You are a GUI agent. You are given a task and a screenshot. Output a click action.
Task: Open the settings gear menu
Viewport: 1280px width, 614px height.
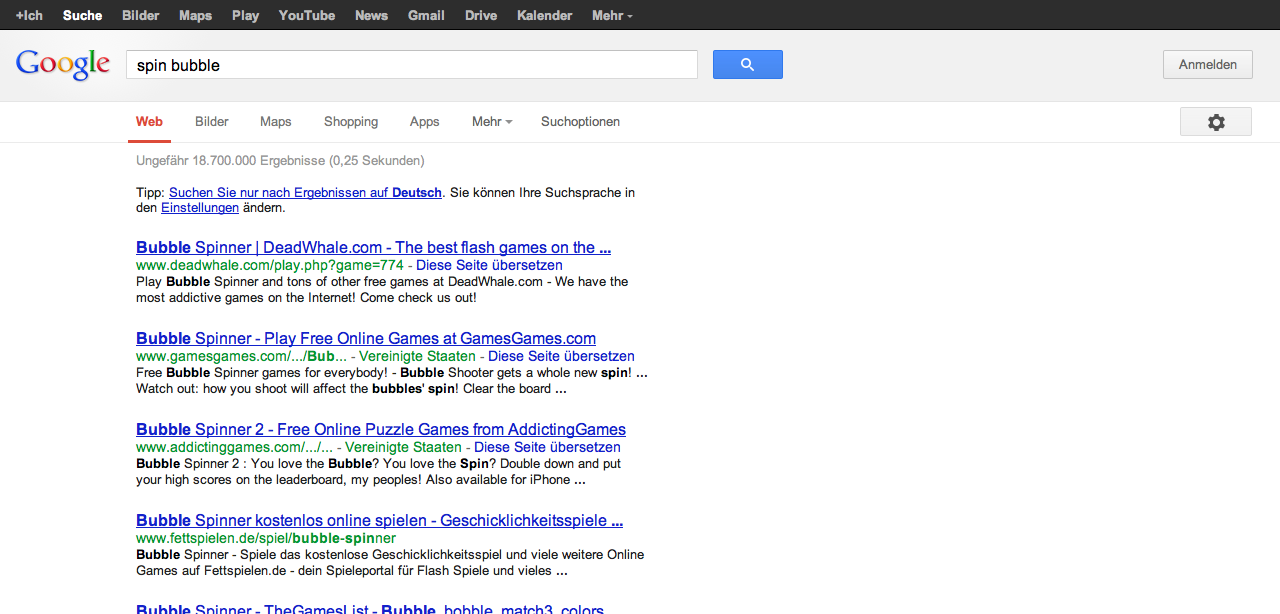[x=1215, y=122]
